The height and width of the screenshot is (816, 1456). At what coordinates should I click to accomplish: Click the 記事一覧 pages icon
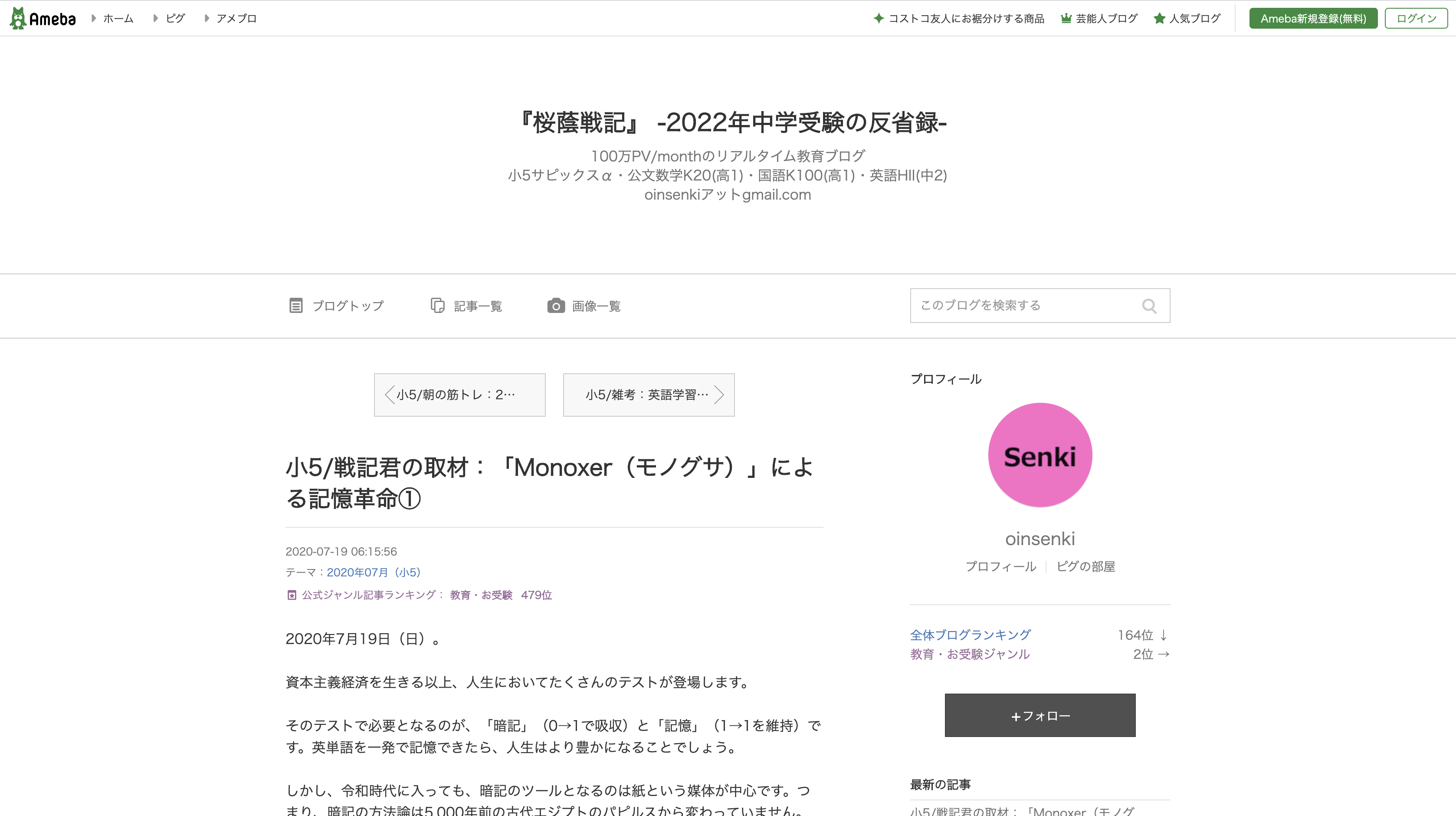pos(437,306)
